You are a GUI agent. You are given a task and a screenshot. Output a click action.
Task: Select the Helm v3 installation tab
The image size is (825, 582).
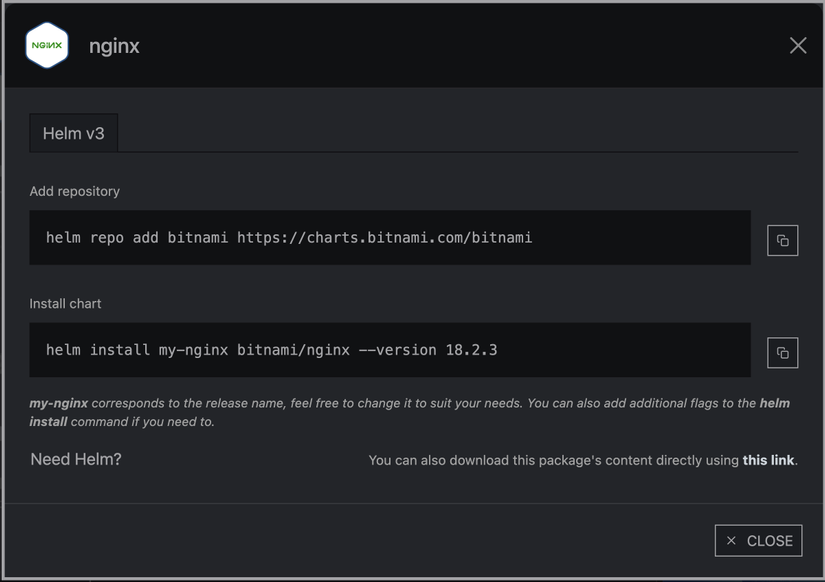coord(73,132)
